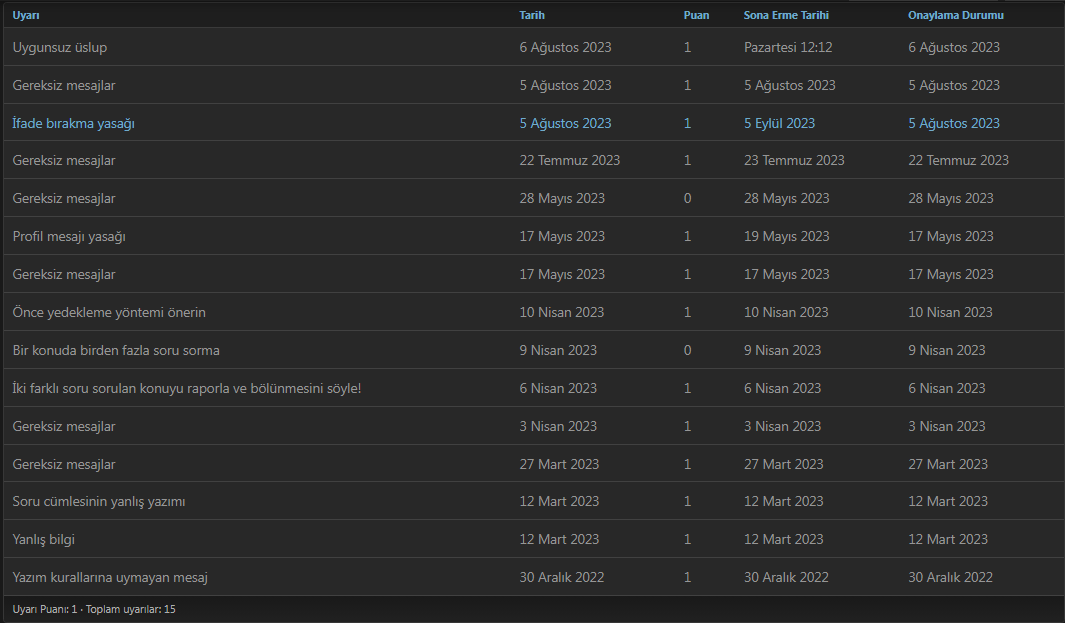Open the "Yanlış bilgi" warning entry

(x=44, y=540)
